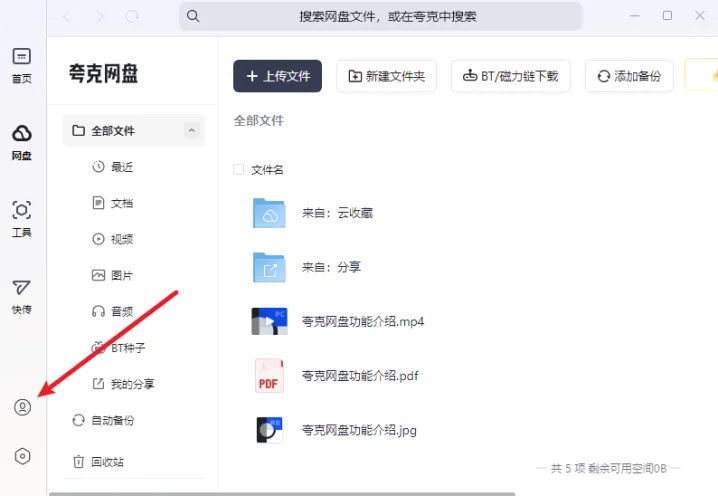Click the file name 夸克网盘功能介绍.pdf
The image size is (718, 496).
coord(360,376)
